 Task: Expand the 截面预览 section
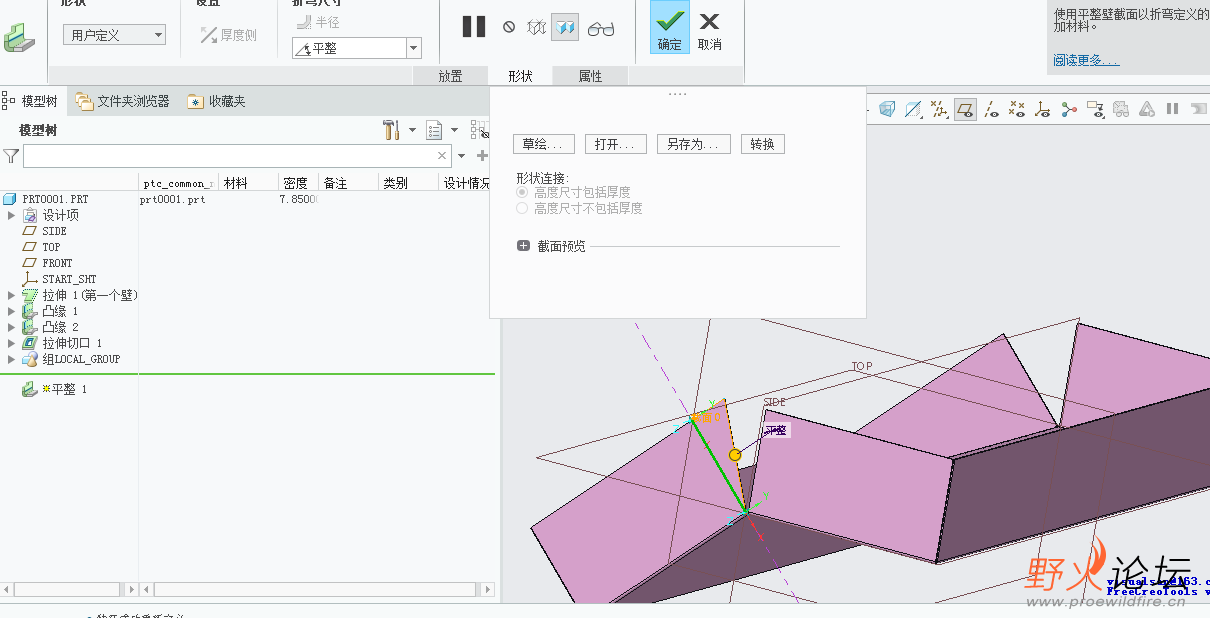[x=523, y=246]
